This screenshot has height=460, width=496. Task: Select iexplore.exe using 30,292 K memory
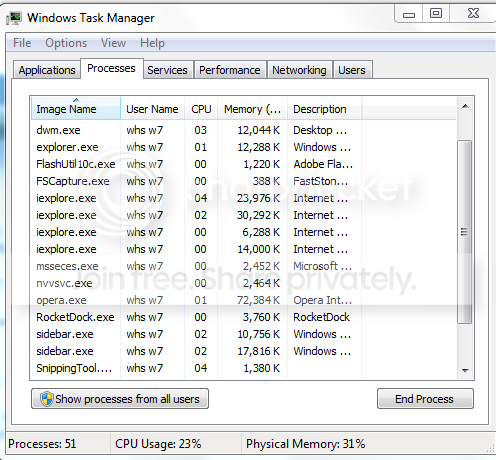click(x=243, y=215)
